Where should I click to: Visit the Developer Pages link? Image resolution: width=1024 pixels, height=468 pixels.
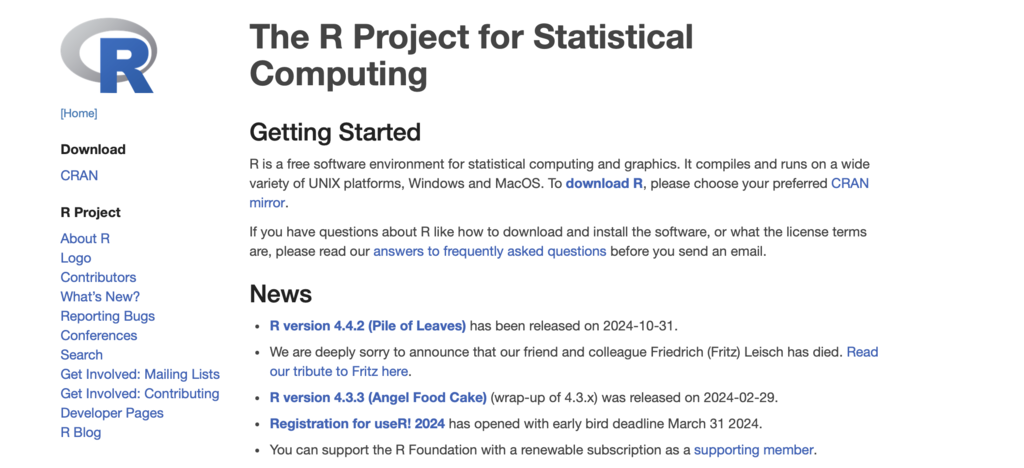pos(112,413)
